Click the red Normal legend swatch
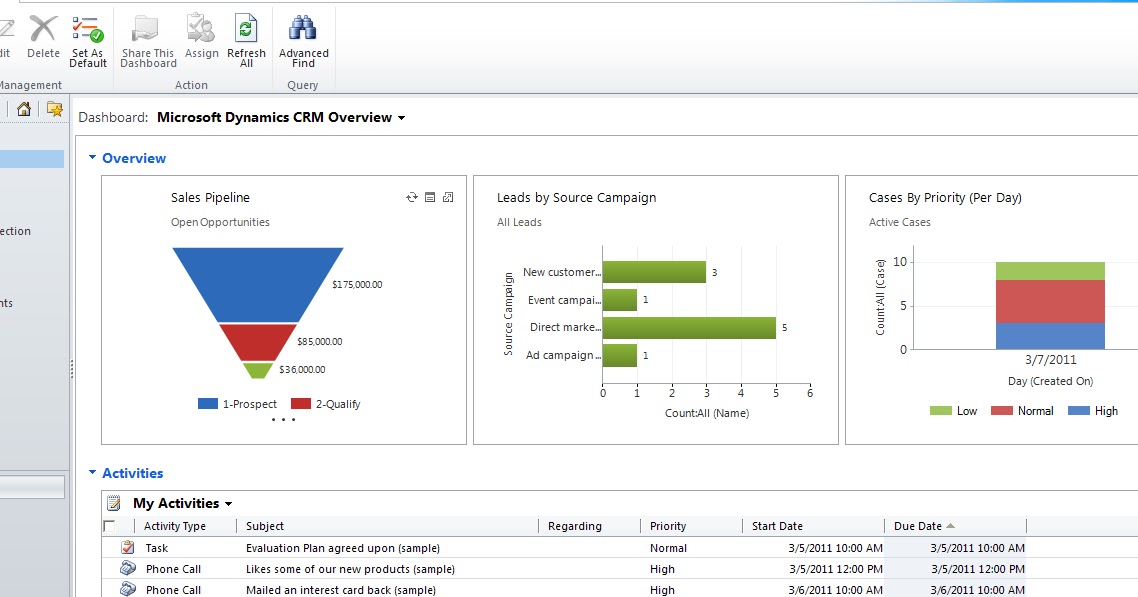The height and width of the screenshot is (597, 1138). [x=1002, y=411]
